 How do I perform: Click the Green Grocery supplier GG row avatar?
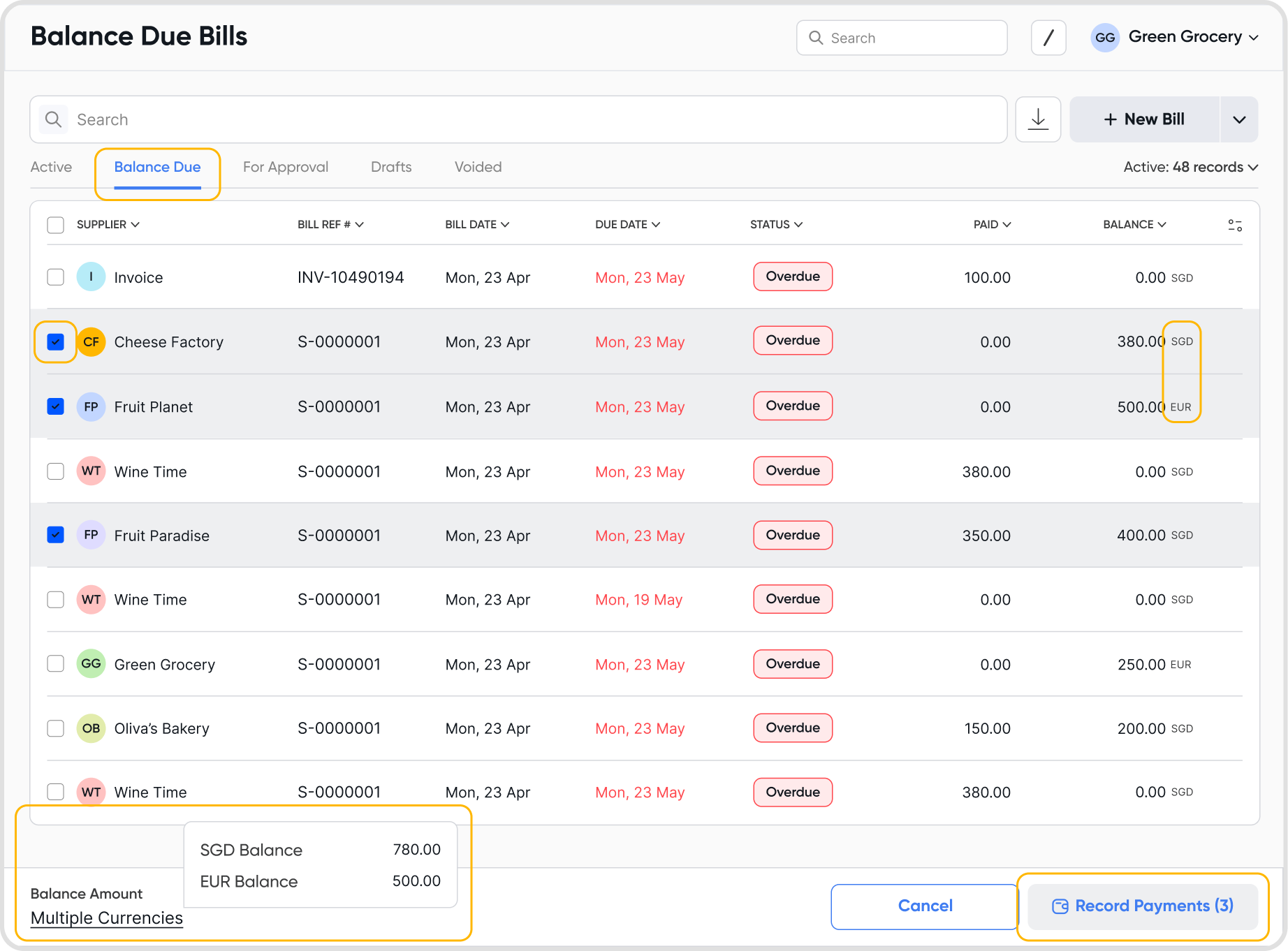(x=91, y=664)
